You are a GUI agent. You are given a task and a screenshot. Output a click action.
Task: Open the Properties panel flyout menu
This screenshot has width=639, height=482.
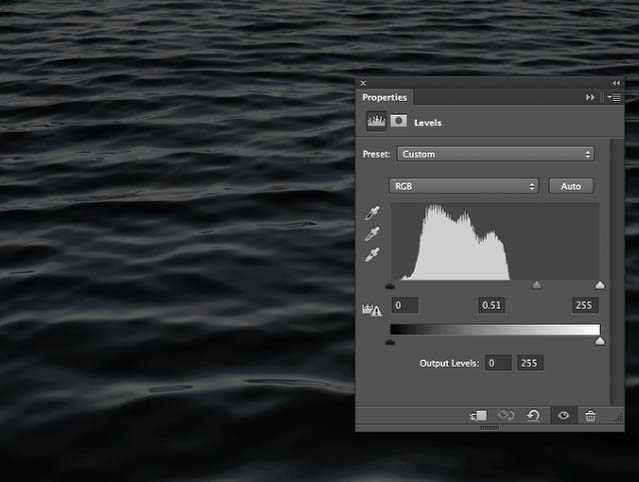coord(614,97)
